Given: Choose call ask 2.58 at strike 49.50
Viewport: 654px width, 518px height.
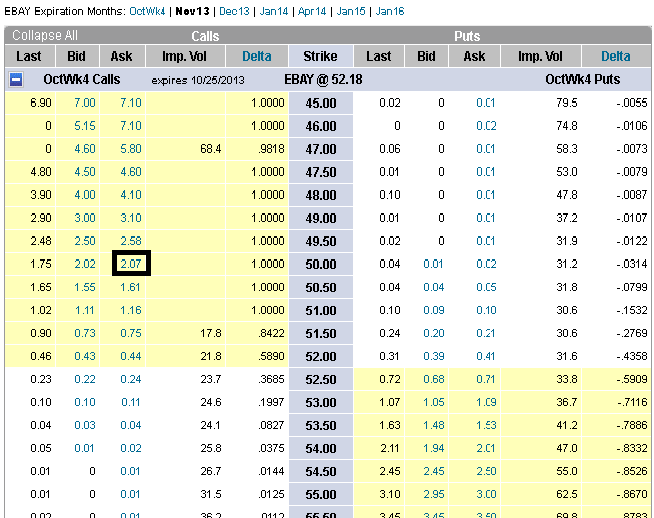Looking at the screenshot, I should coord(131,241).
